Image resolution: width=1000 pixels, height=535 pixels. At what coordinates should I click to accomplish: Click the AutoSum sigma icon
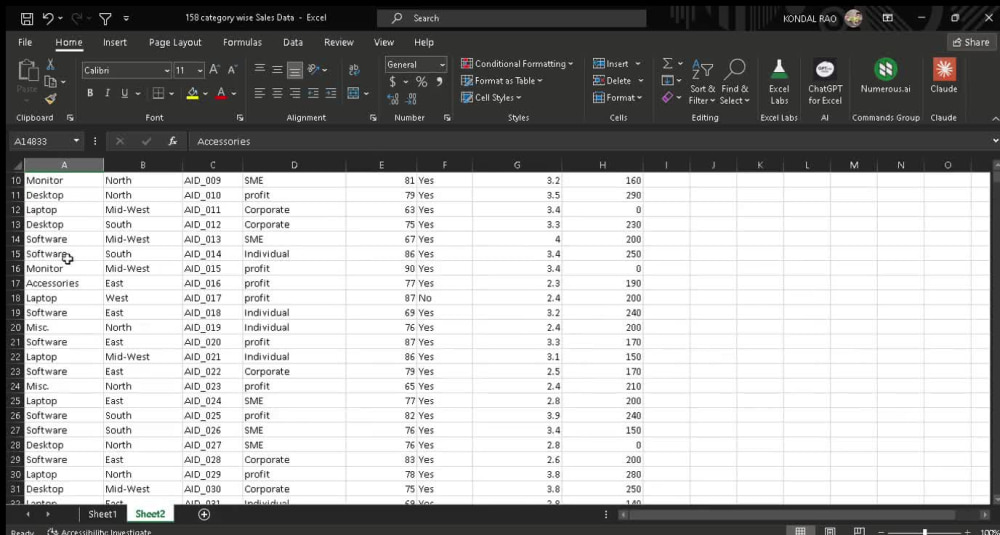[668, 64]
